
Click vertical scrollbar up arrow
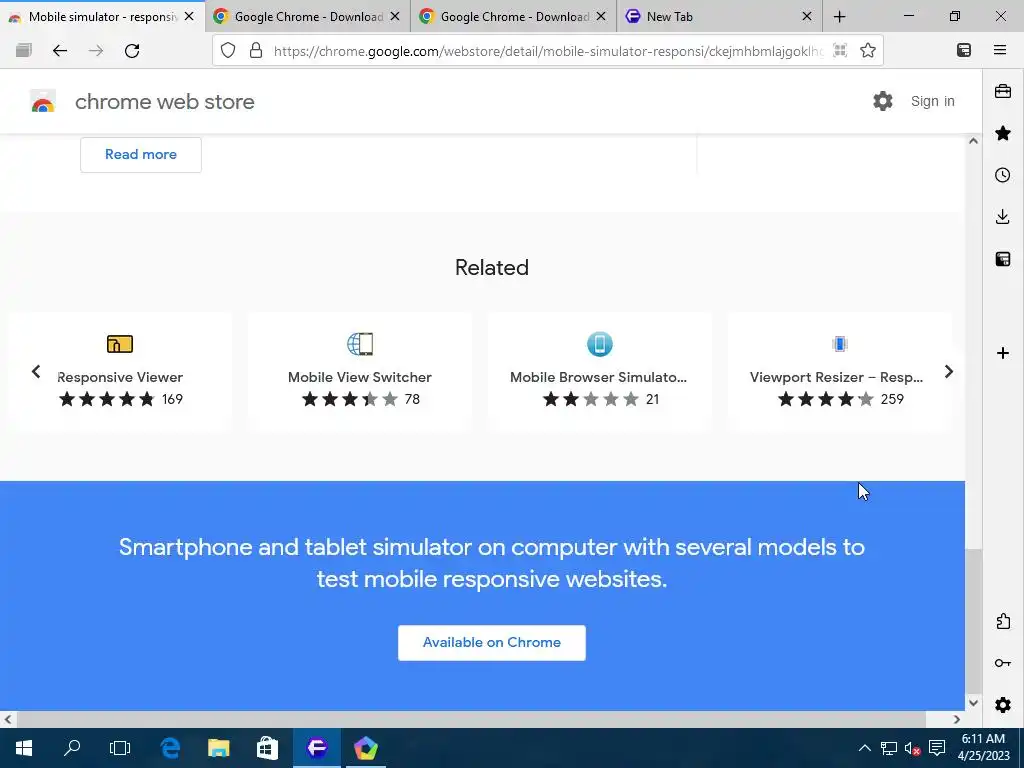coord(973,141)
